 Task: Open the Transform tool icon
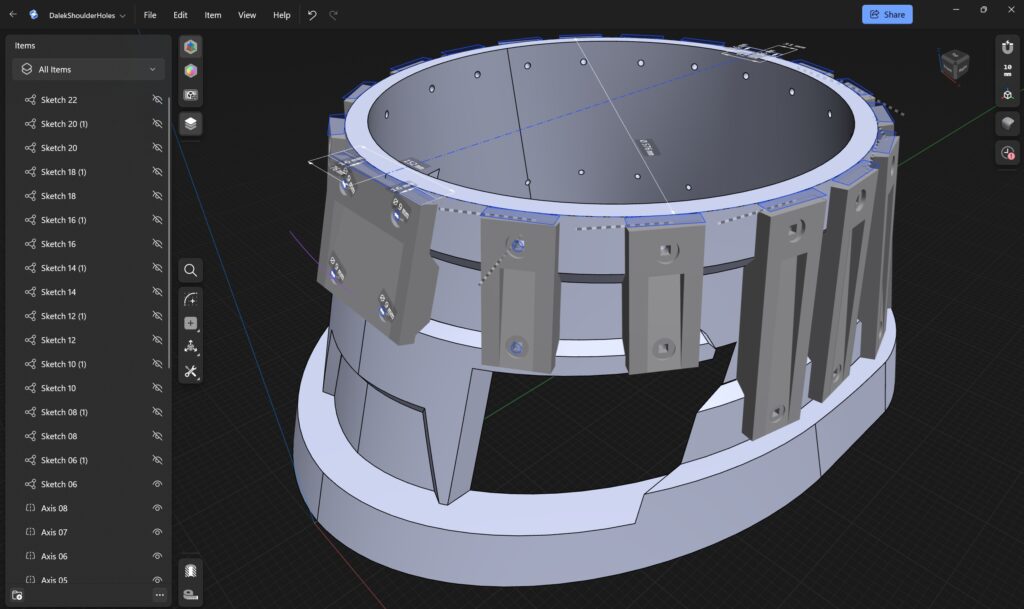tap(190, 347)
